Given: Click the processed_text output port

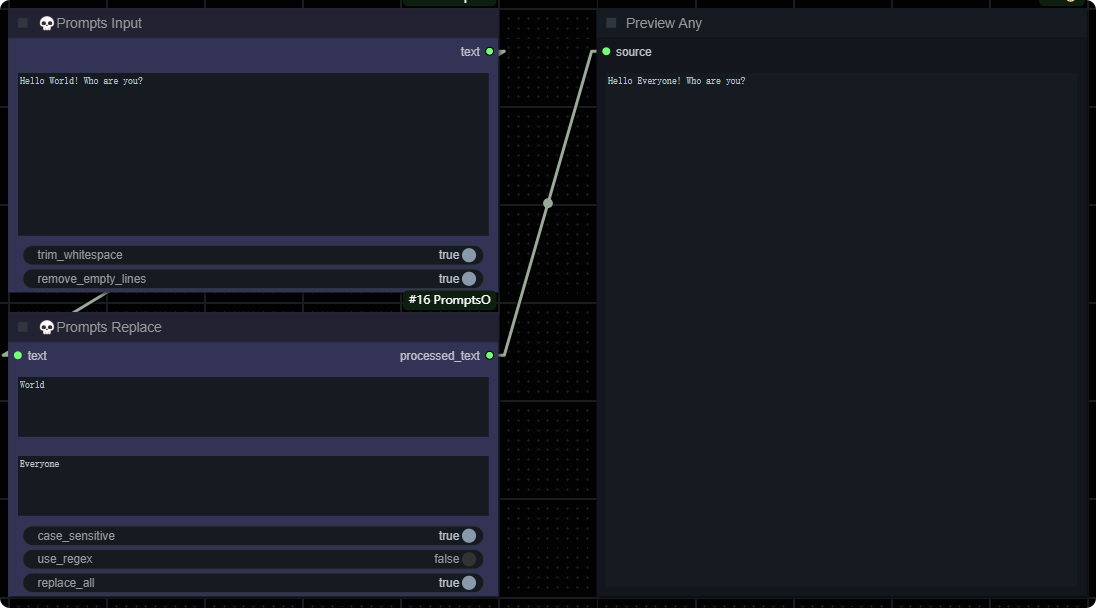Looking at the screenshot, I should [x=489, y=355].
